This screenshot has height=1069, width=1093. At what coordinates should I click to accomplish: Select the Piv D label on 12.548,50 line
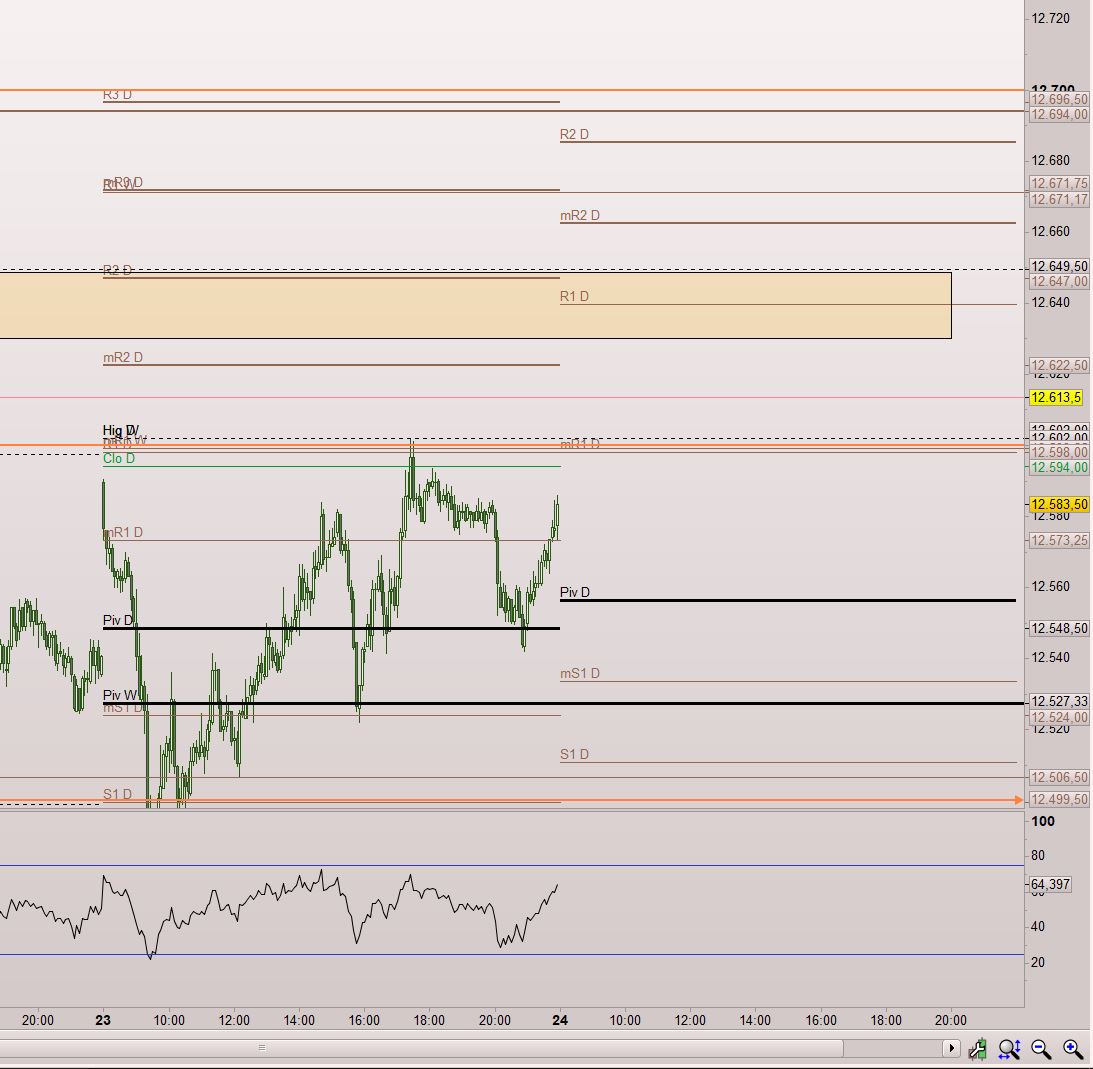pyautogui.click(x=118, y=620)
